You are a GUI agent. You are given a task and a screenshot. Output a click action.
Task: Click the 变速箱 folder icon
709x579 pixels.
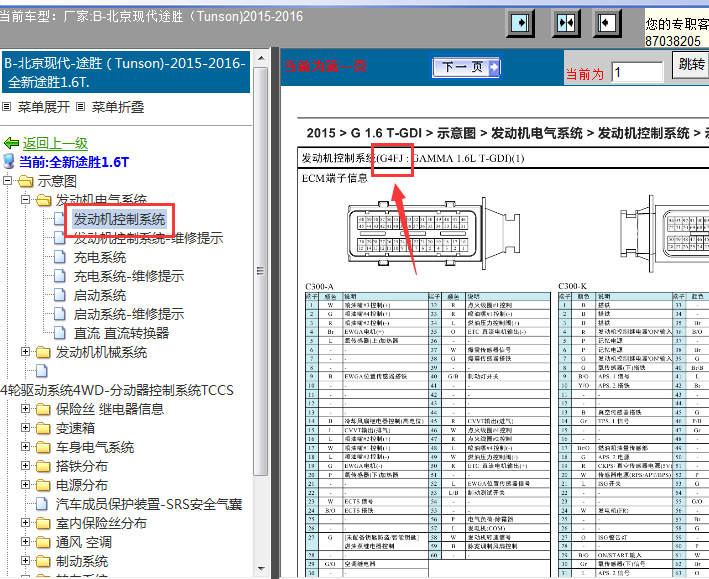coord(44,428)
